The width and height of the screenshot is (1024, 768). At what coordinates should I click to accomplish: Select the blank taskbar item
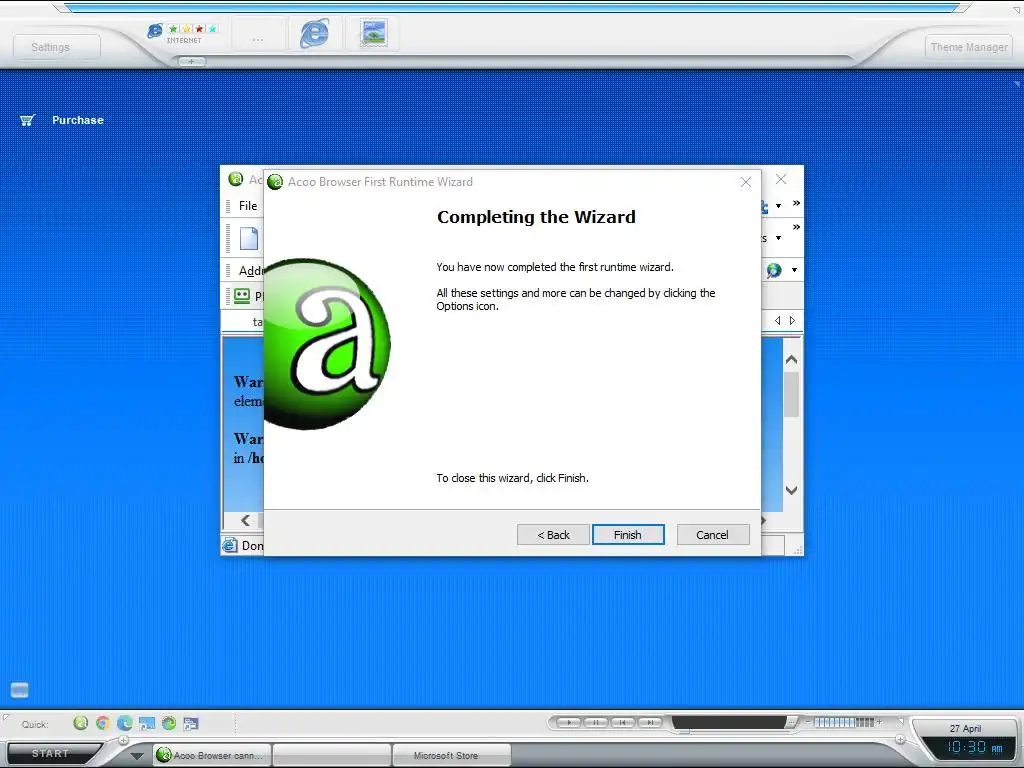coord(332,755)
